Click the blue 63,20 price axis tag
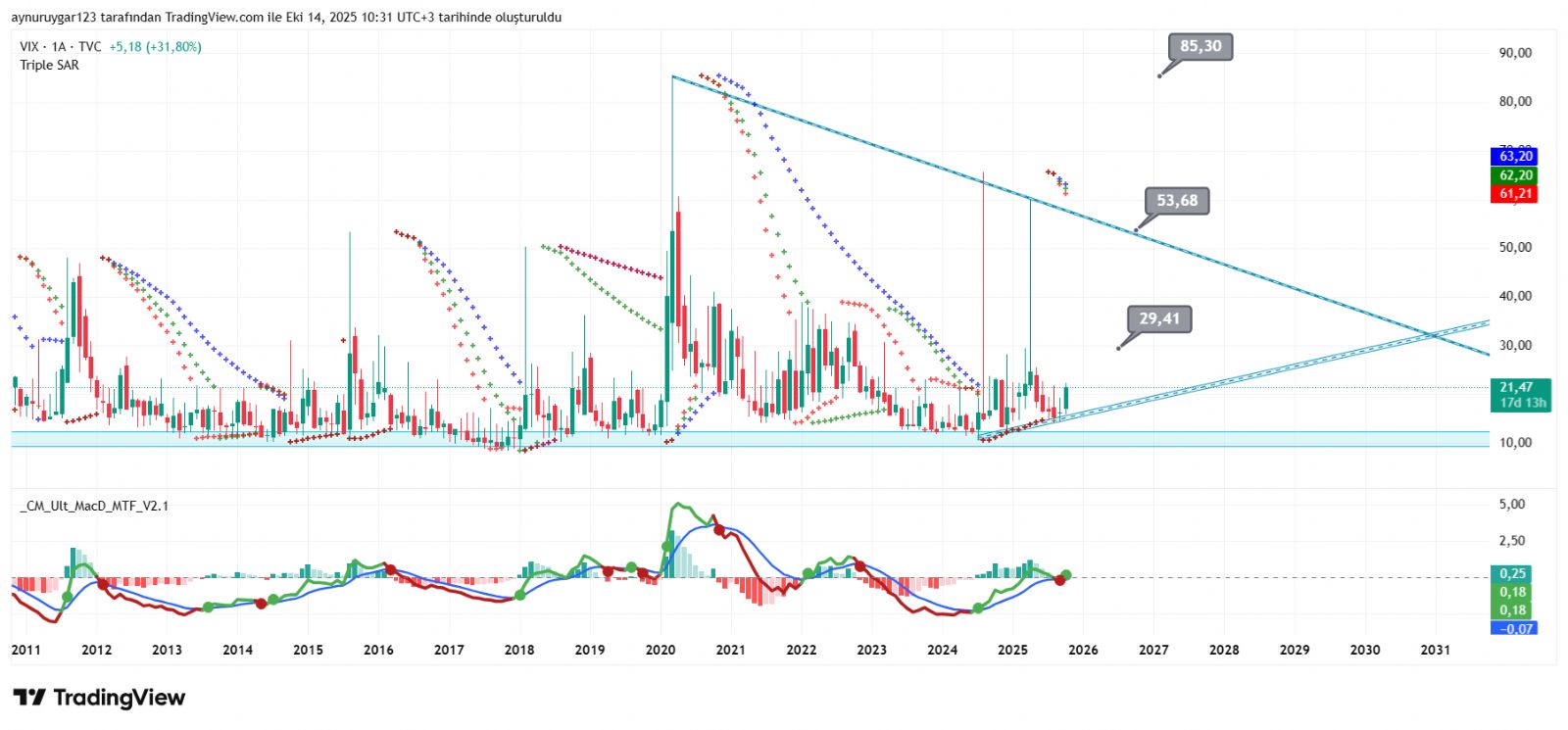1568x730 pixels. (1515, 157)
